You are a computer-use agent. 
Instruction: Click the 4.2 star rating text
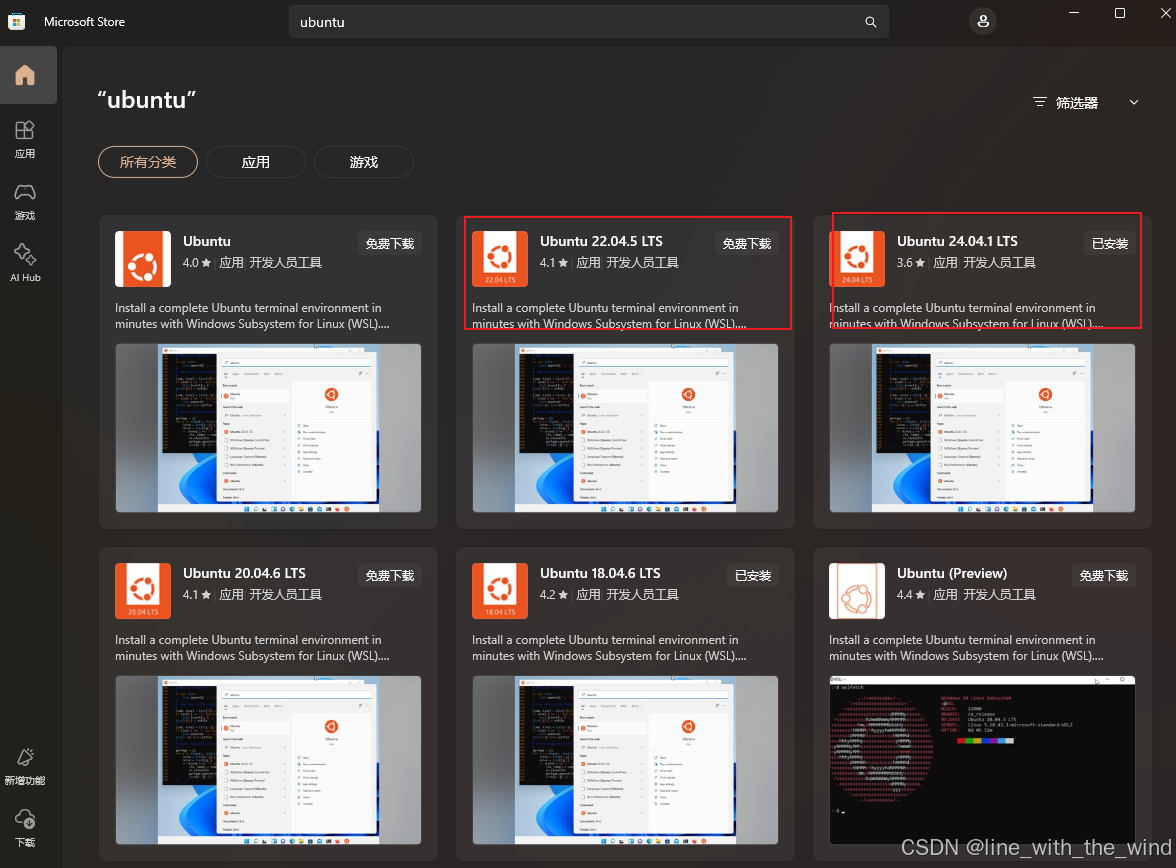[x=554, y=594]
